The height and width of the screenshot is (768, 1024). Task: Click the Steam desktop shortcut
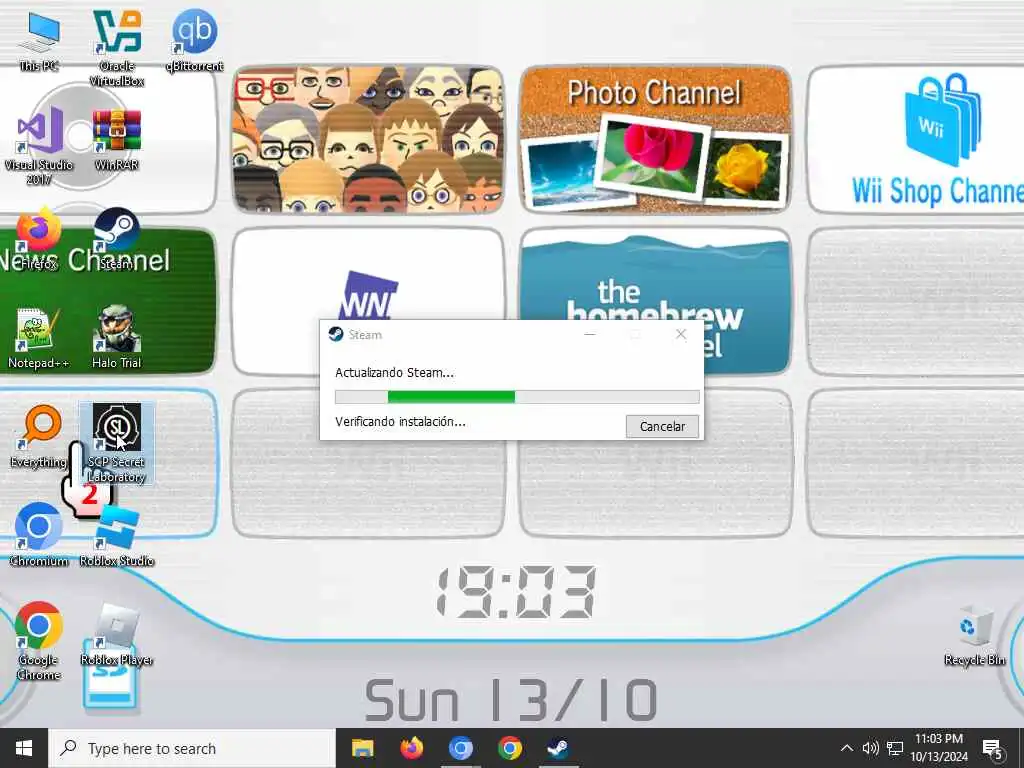click(117, 238)
